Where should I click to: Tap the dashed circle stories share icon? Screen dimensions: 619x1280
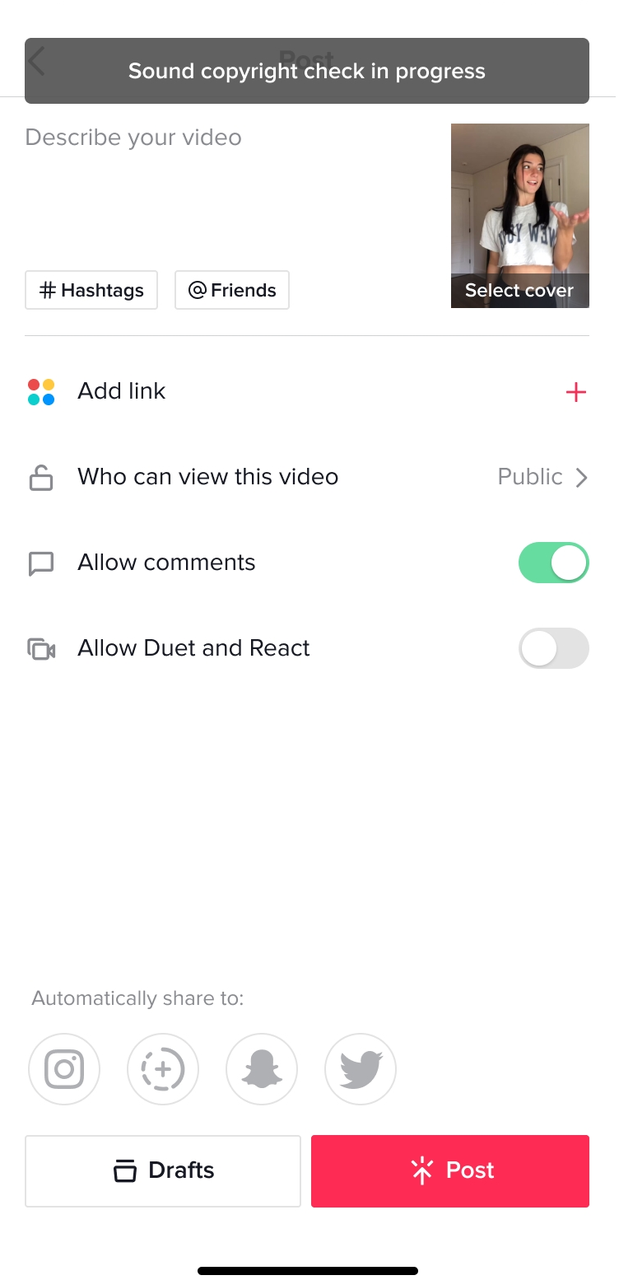point(163,1069)
